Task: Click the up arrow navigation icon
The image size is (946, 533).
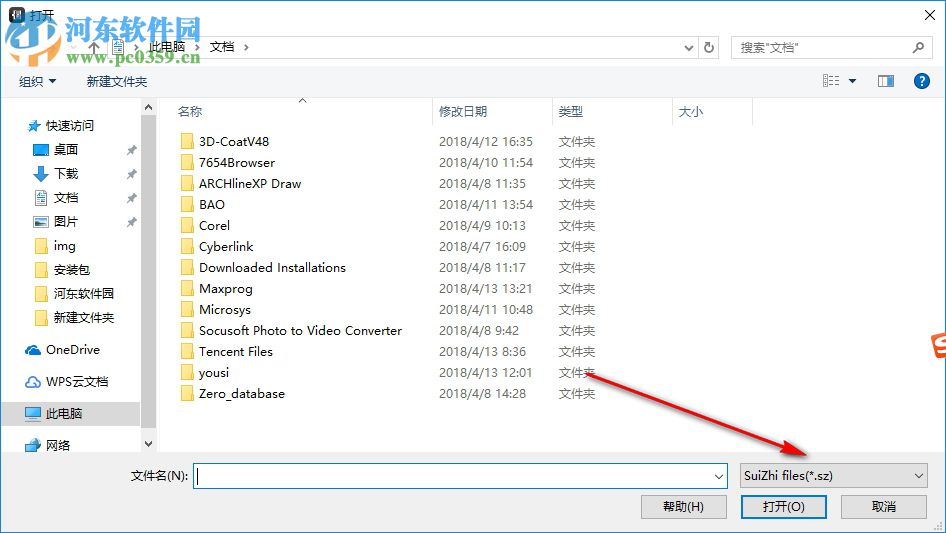Action: (94, 46)
